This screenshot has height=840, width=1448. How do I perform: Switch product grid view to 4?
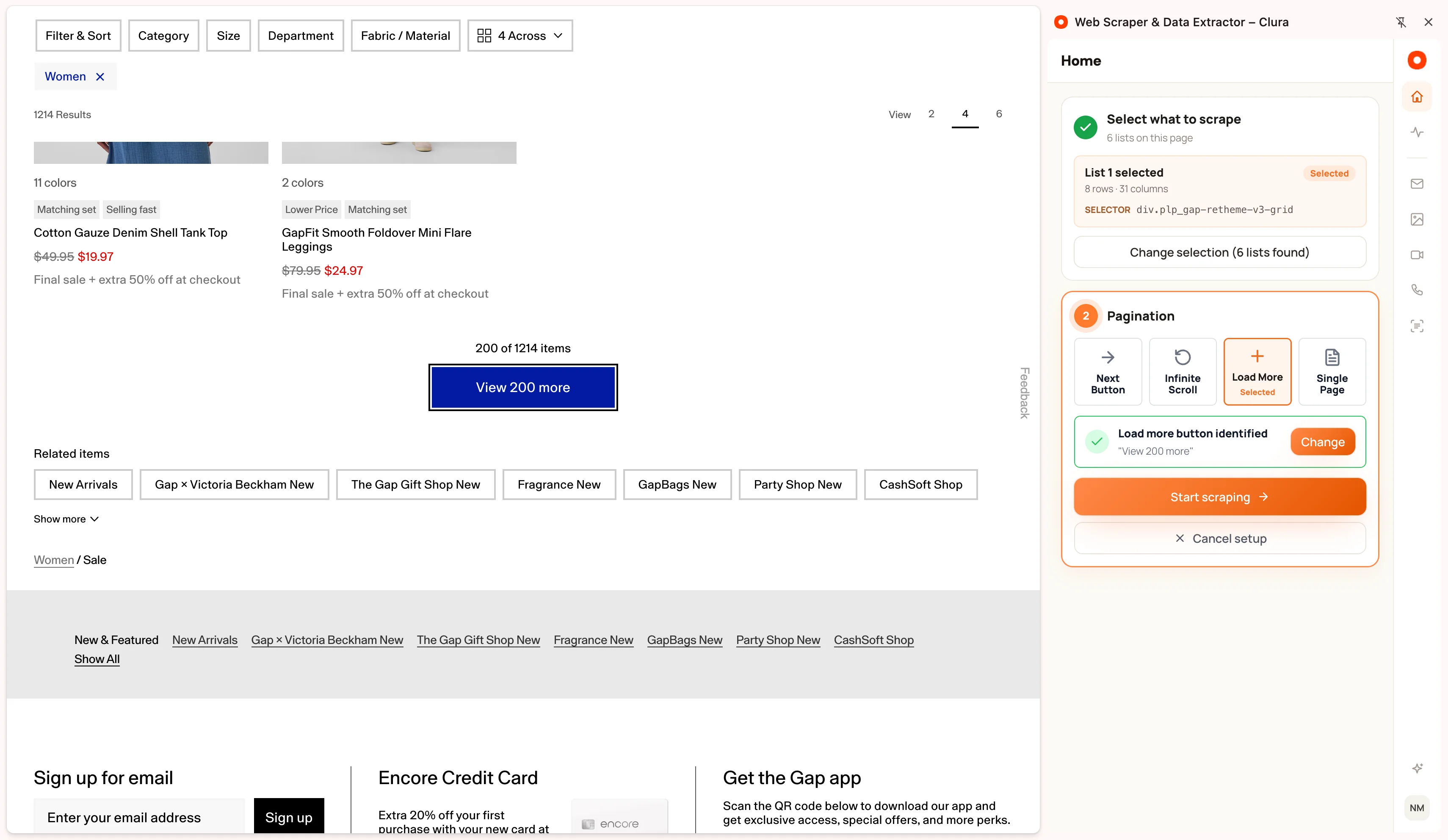965,114
